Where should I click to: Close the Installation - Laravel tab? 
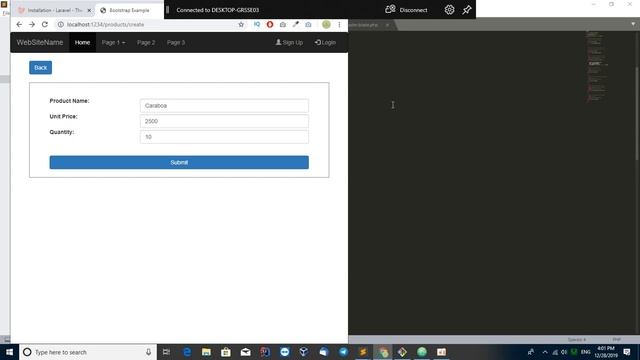(89, 10)
